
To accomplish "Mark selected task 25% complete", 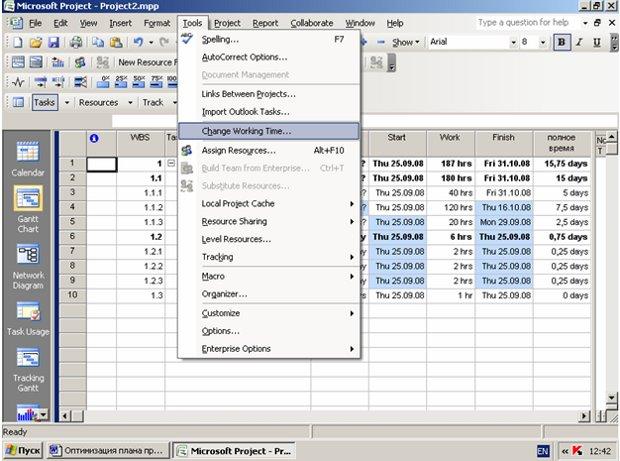I will tap(121, 82).
